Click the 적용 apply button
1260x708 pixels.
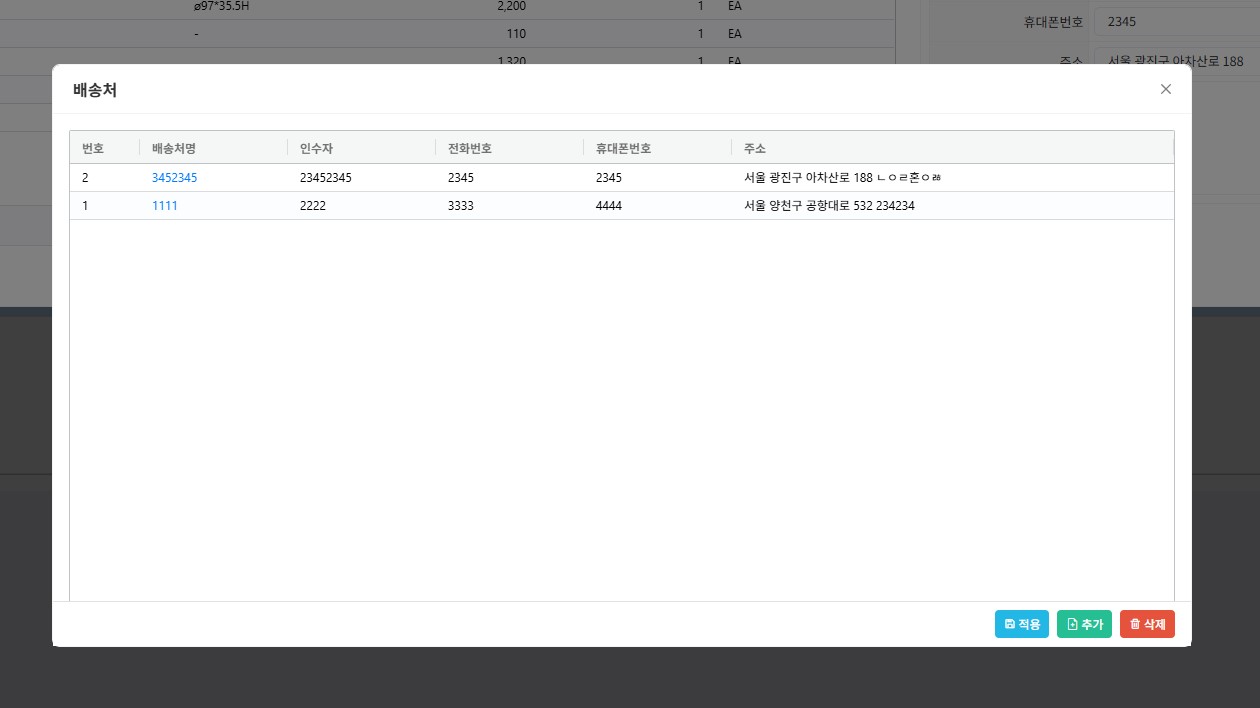pyautogui.click(x=1022, y=624)
